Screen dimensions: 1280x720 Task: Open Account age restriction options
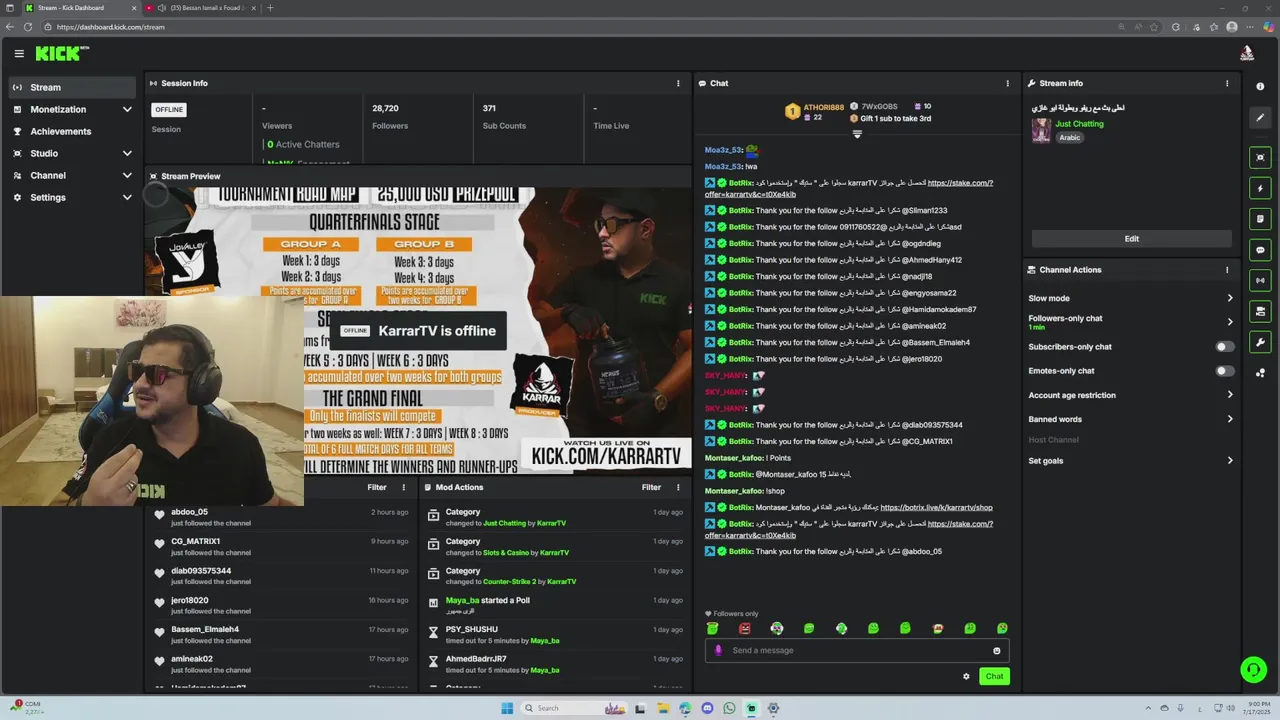pyautogui.click(x=1131, y=395)
